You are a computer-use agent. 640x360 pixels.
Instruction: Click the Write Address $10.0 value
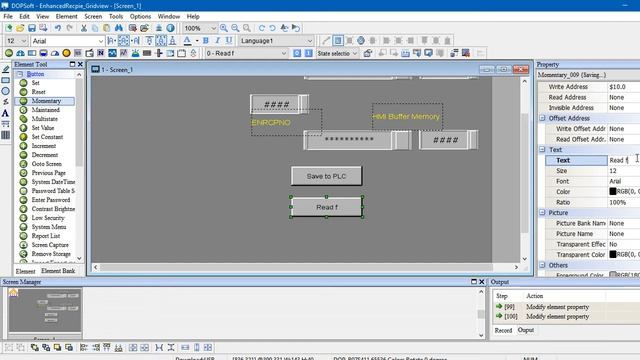click(624, 87)
